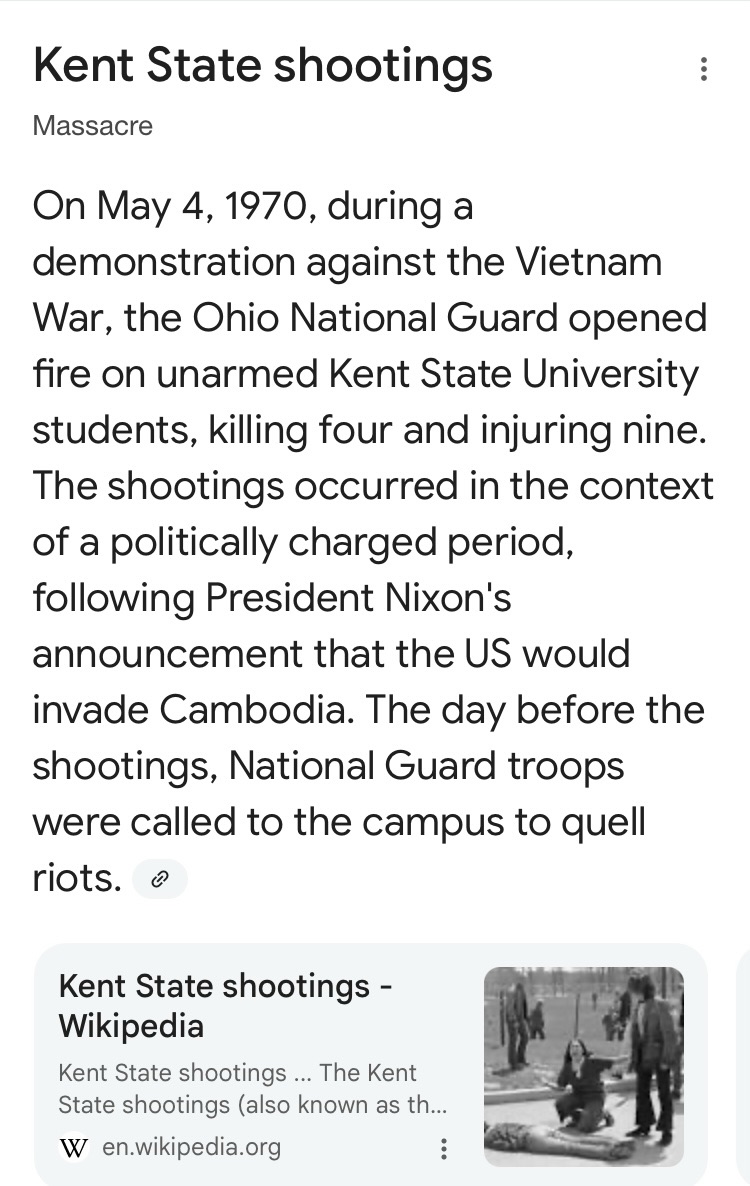The height and width of the screenshot is (1186, 750).
Task: Click the "Kent State shootings" main heading
Action: click(262, 65)
